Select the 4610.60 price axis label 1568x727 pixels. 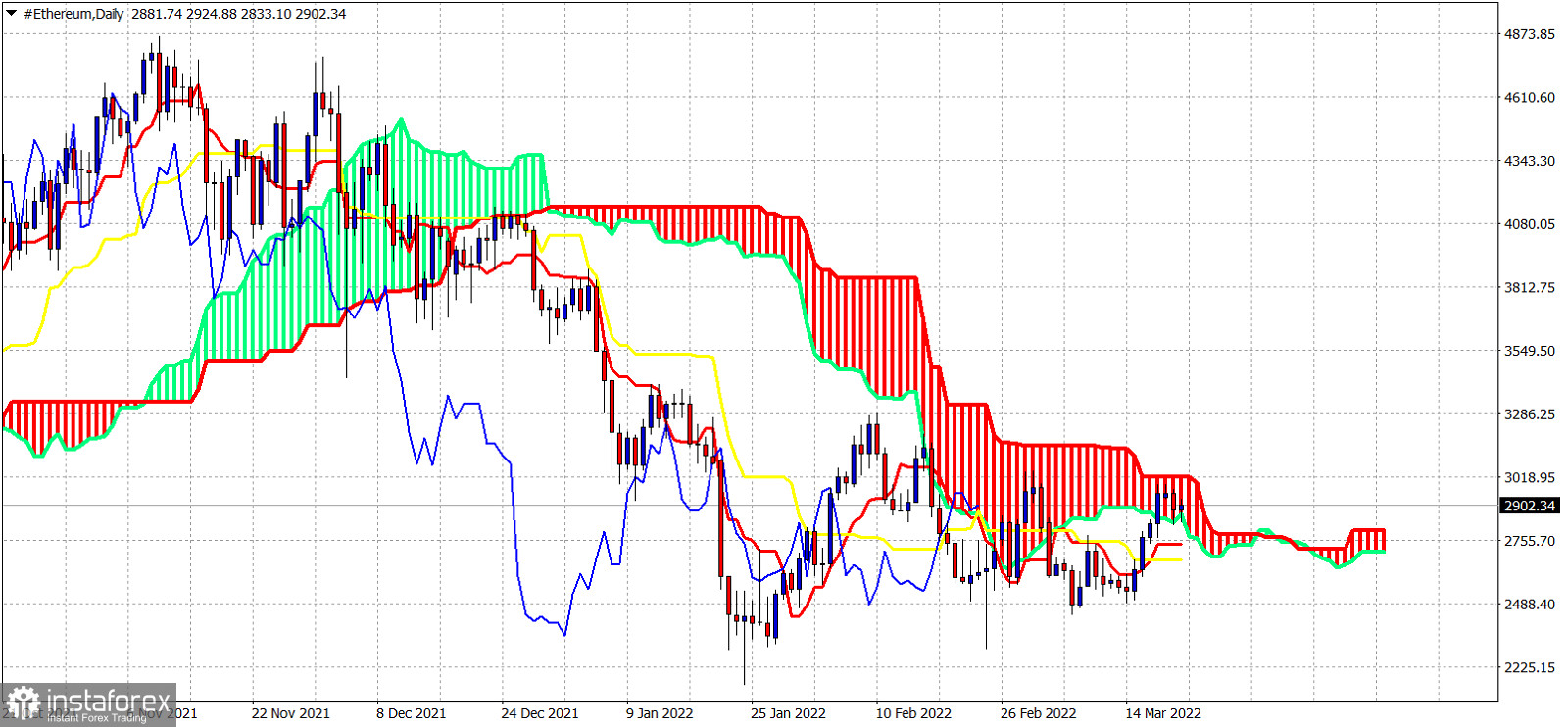[1530, 98]
